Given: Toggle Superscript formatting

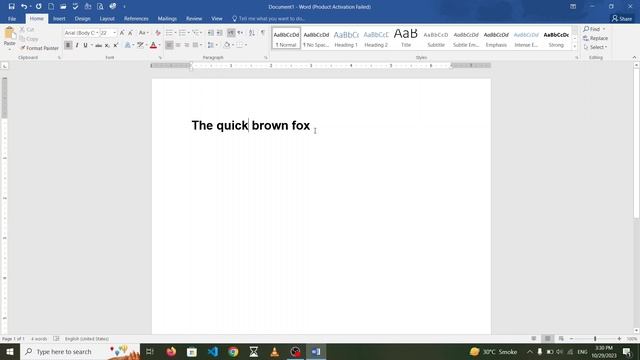Looking at the screenshot, I should (116, 45).
